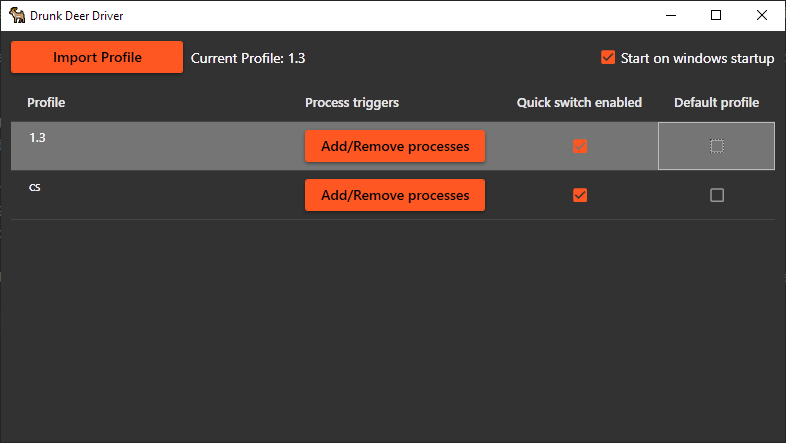Click the Process triggers column header
This screenshot has height=443, width=786.
click(352, 103)
